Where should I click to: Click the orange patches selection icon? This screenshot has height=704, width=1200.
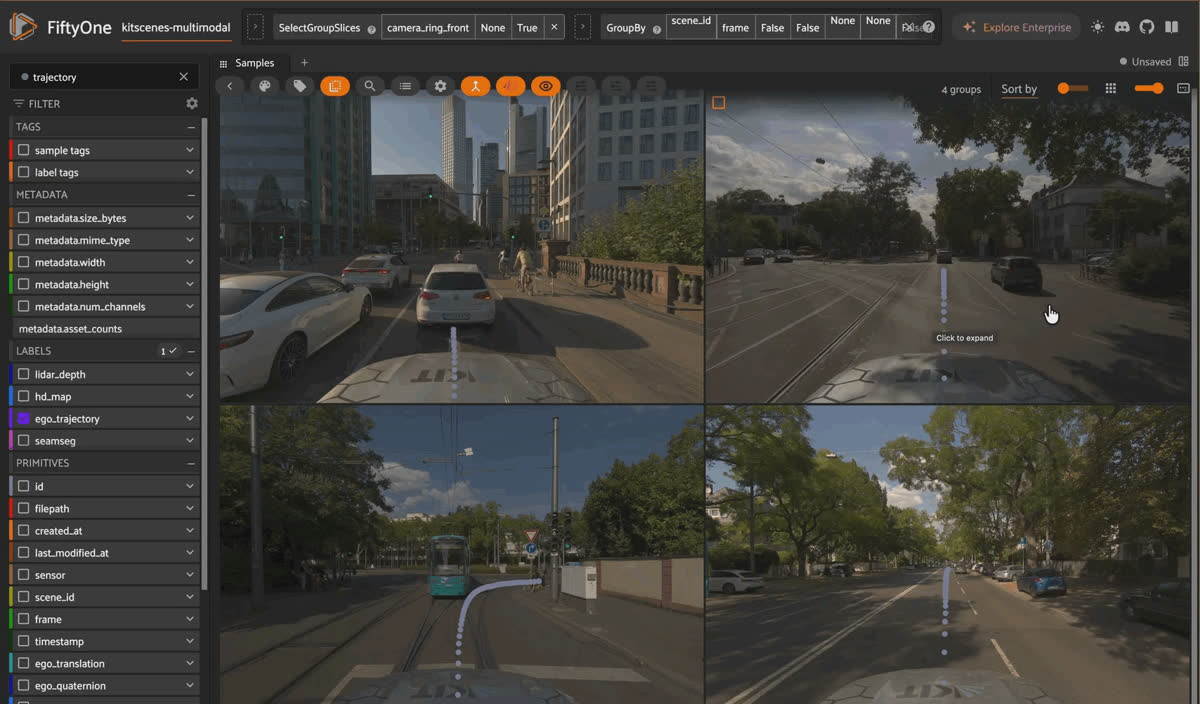point(335,86)
